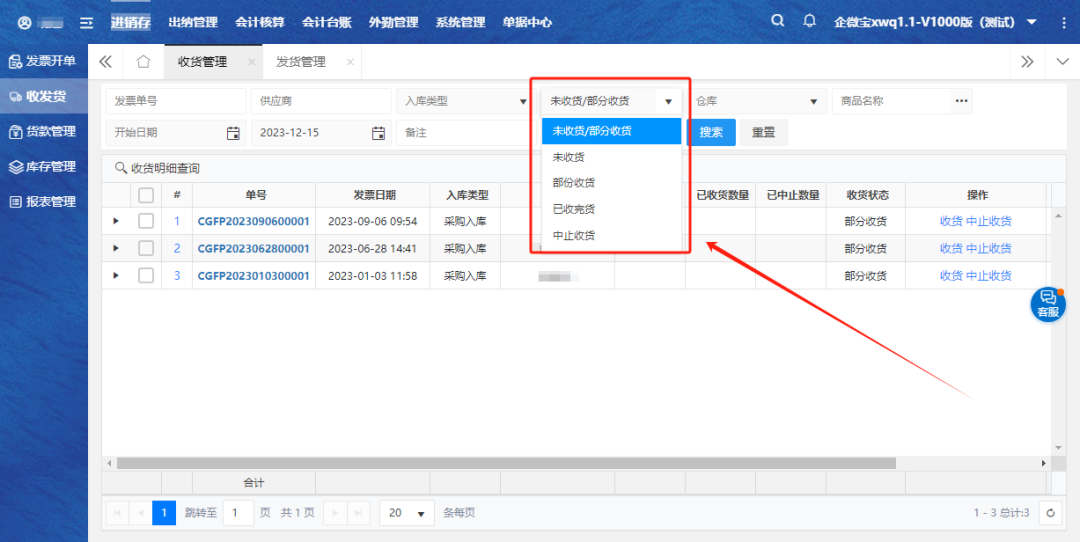This screenshot has height=542, width=1080.
Task: Collapse sidebar with double-left arrow icon
Action: pyautogui.click(x=105, y=62)
